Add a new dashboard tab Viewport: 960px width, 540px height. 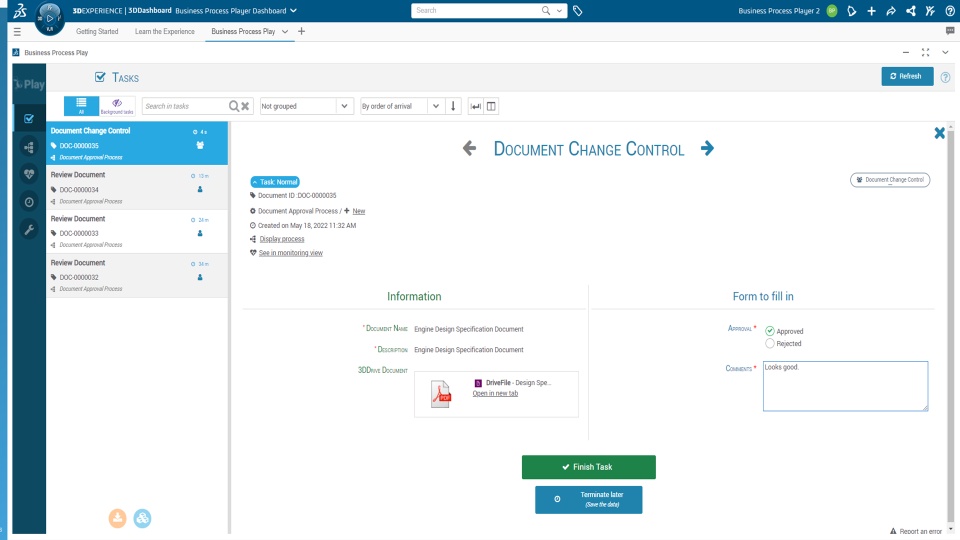pos(301,31)
